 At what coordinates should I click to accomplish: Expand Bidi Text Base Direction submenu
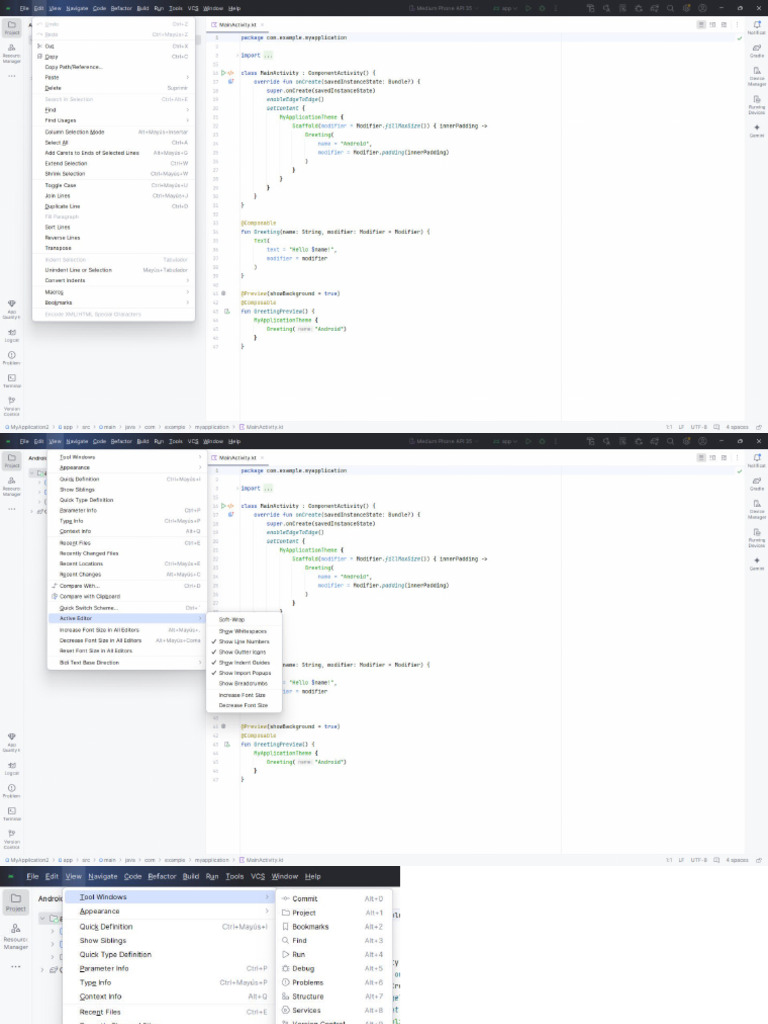(x=89, y=662)
